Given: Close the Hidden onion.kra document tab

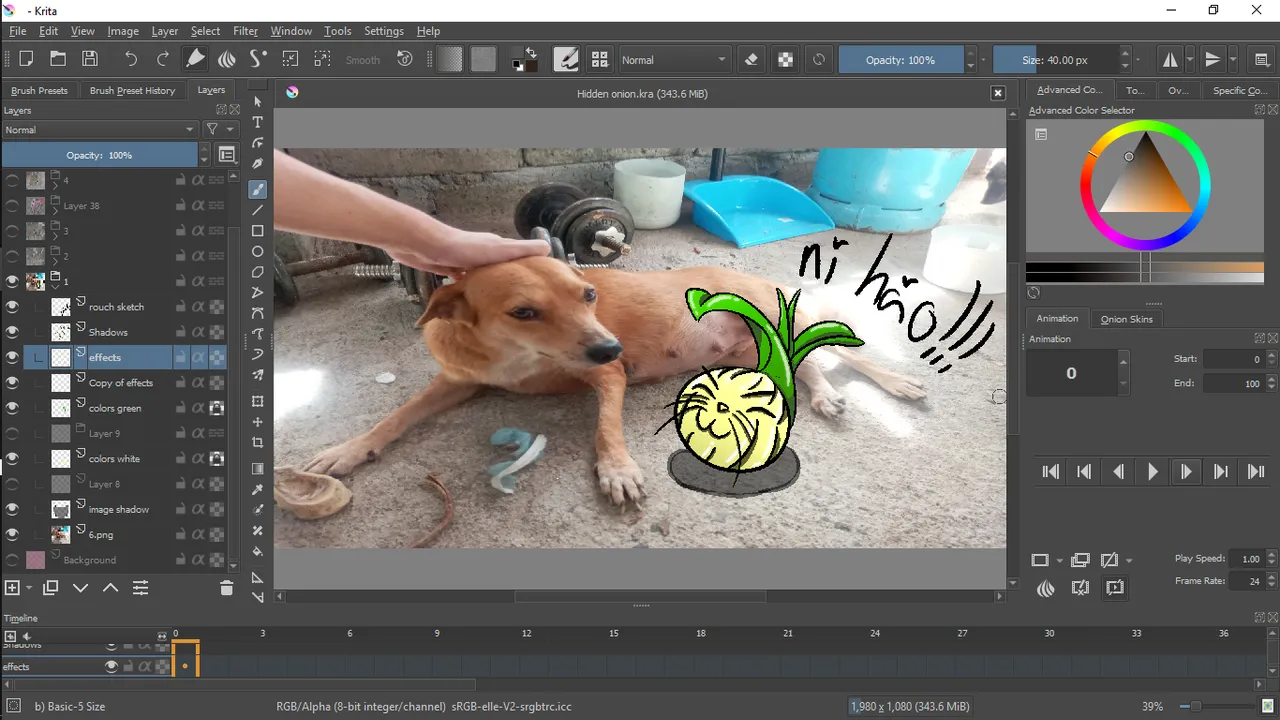Looking at the screenshot, I should [x=997, y=93].
